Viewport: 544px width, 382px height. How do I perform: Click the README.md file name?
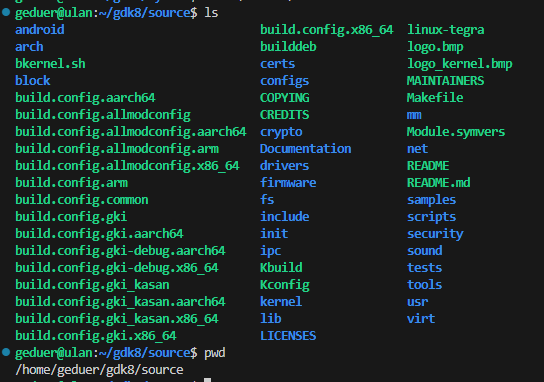tap(439, 182)
